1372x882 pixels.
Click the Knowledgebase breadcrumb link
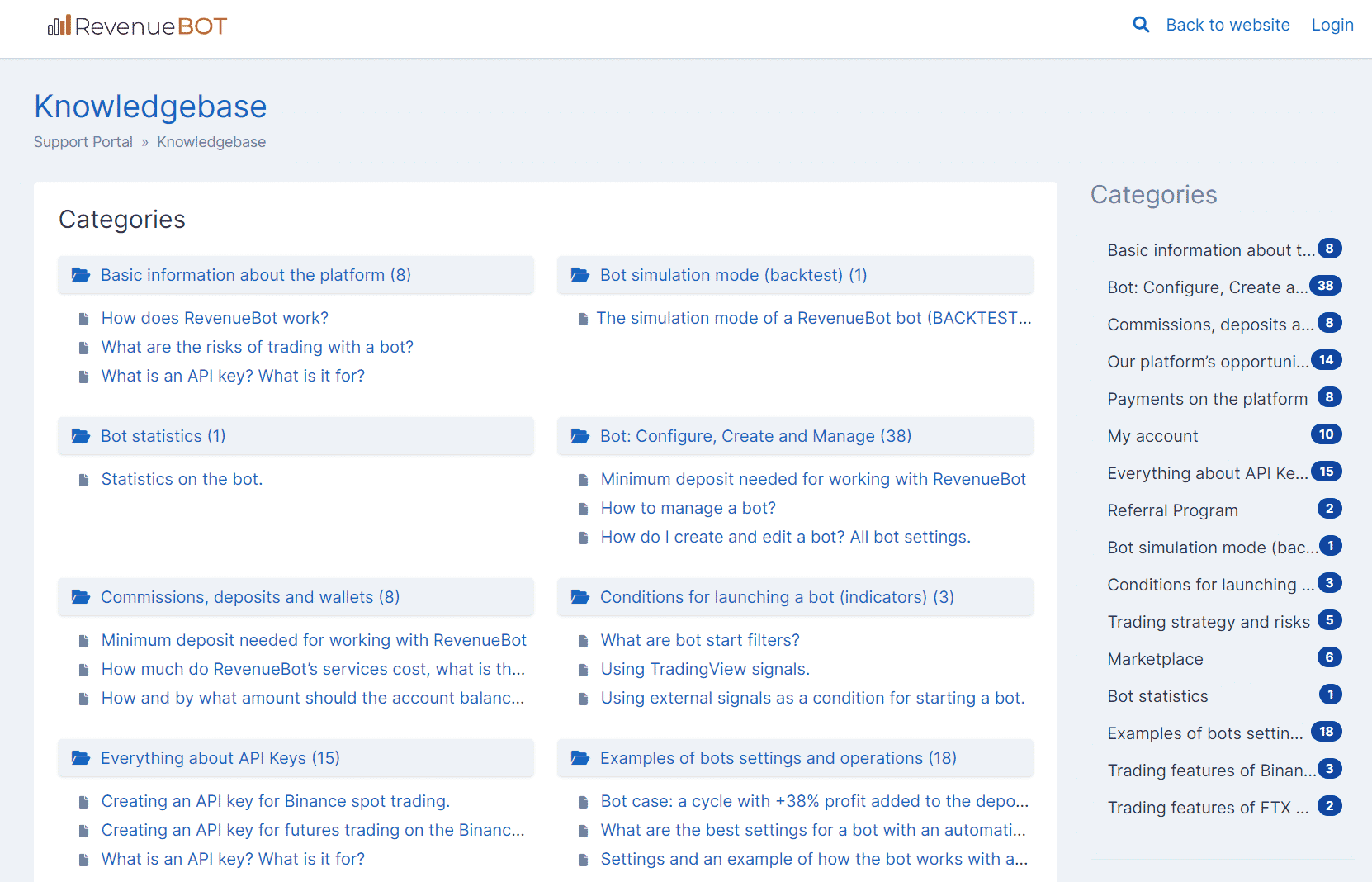(211, 142)
